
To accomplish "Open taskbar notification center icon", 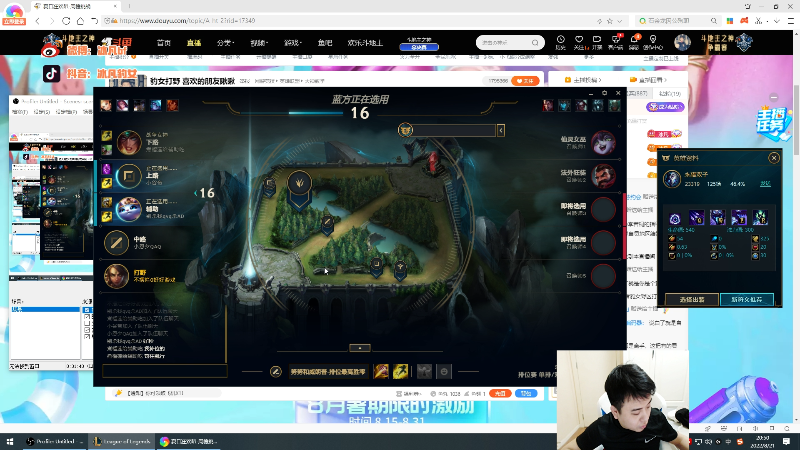I will pos(786,441).
